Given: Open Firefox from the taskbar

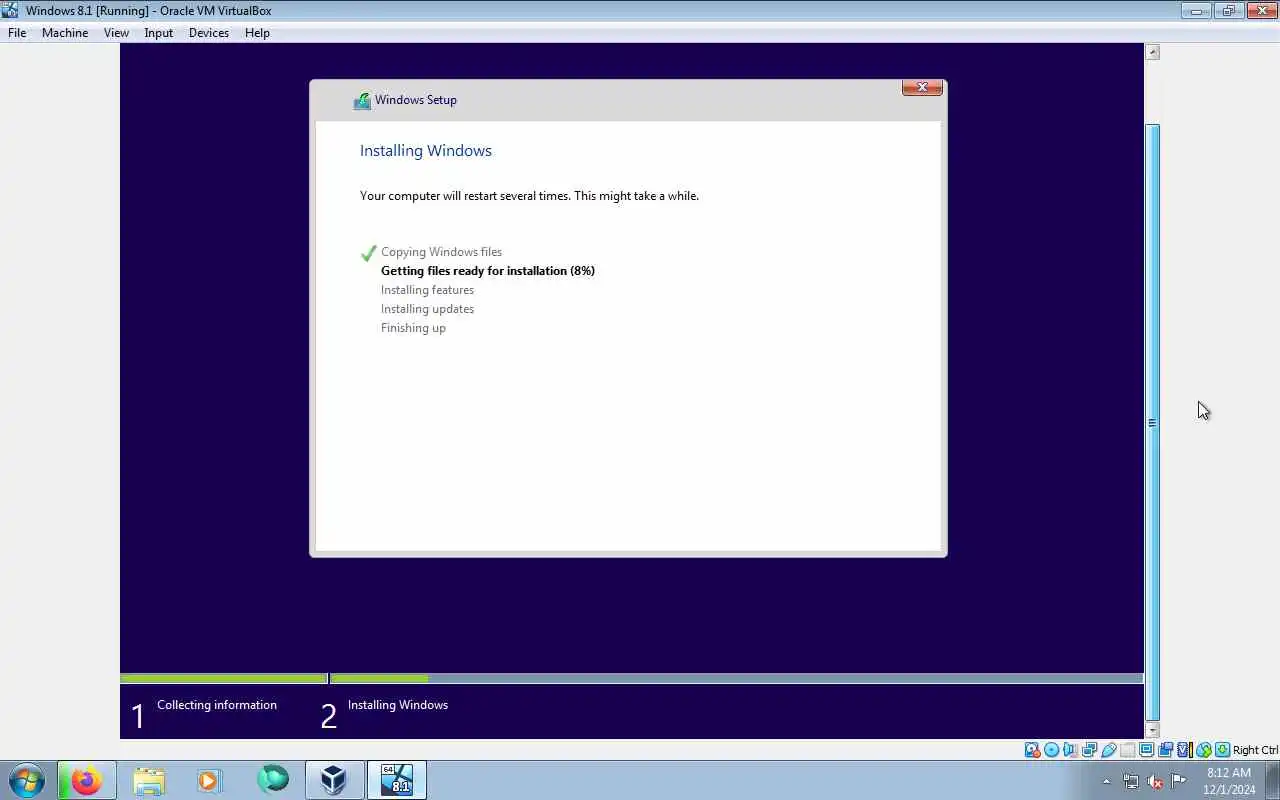Looking at the screenshot, I should [87, 780].
